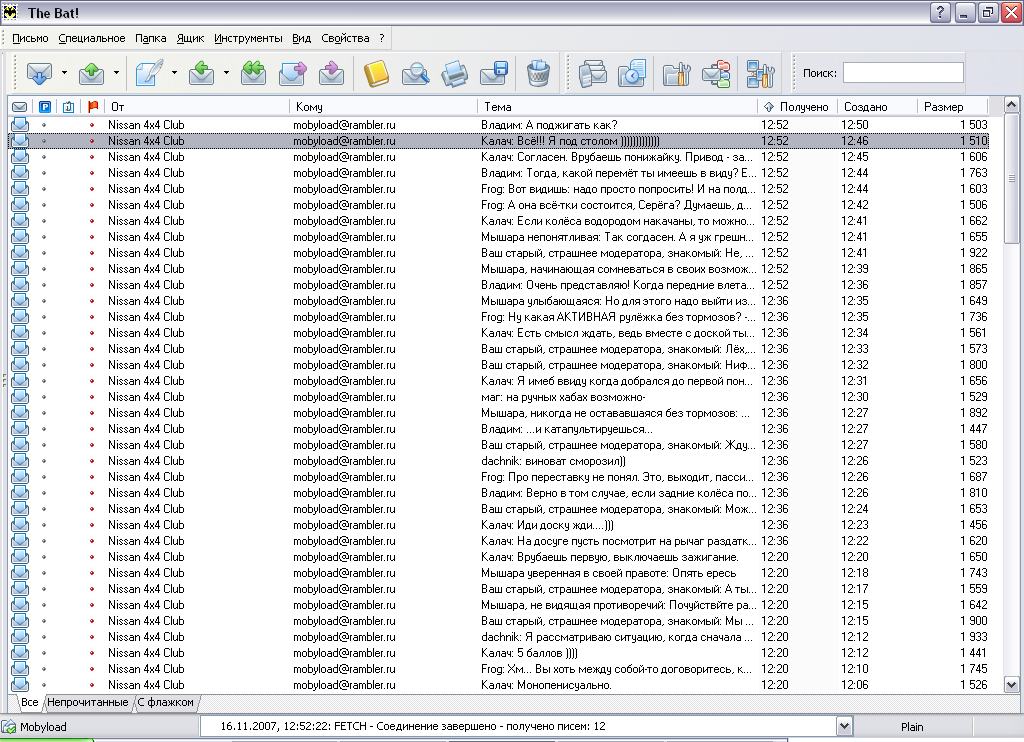The width and height of the screenshot is (1024, 742).
Task: Expand the get new mail dropdown arrow
Action: pos(64,73)
